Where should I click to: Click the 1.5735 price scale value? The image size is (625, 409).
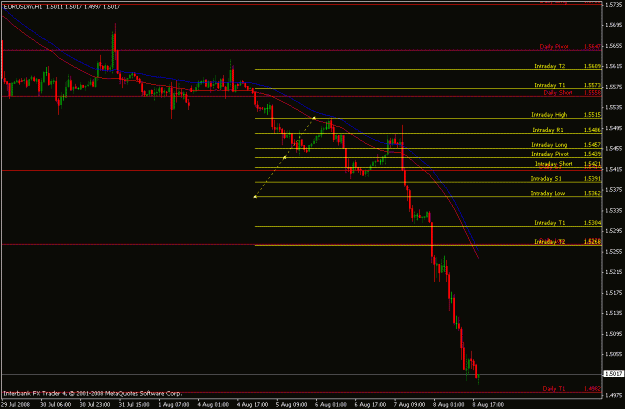(x=613, y=5)
